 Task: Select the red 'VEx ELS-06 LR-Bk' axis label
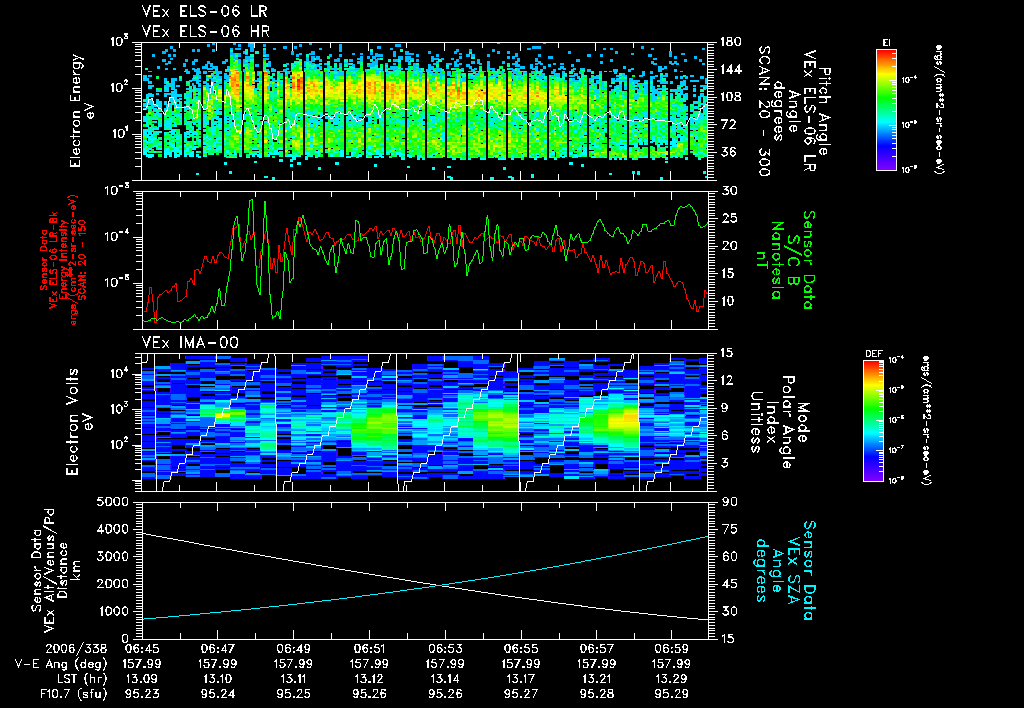54,260
